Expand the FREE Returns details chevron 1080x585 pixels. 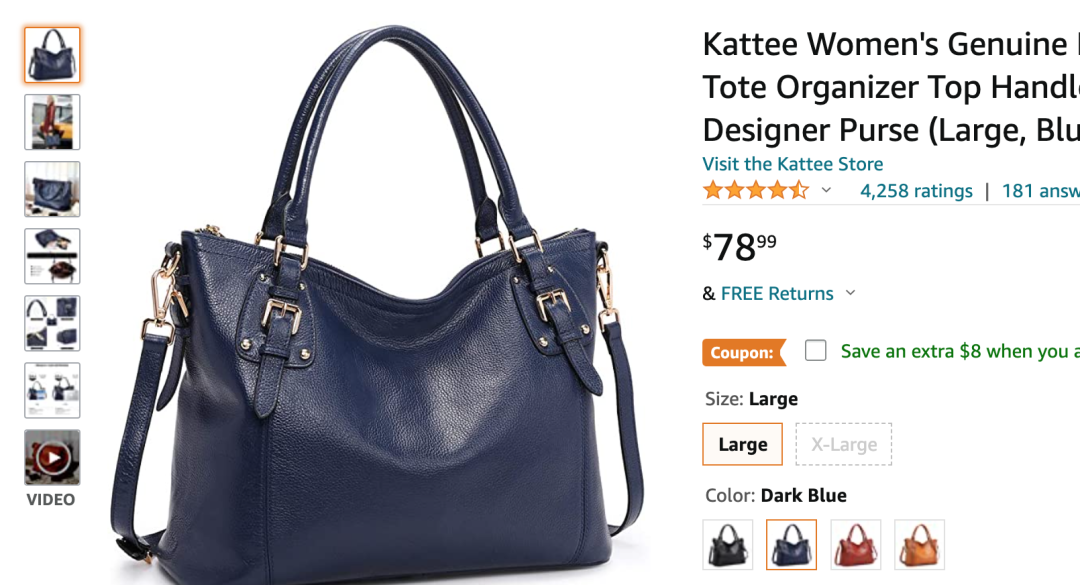(x=851, y=293)
